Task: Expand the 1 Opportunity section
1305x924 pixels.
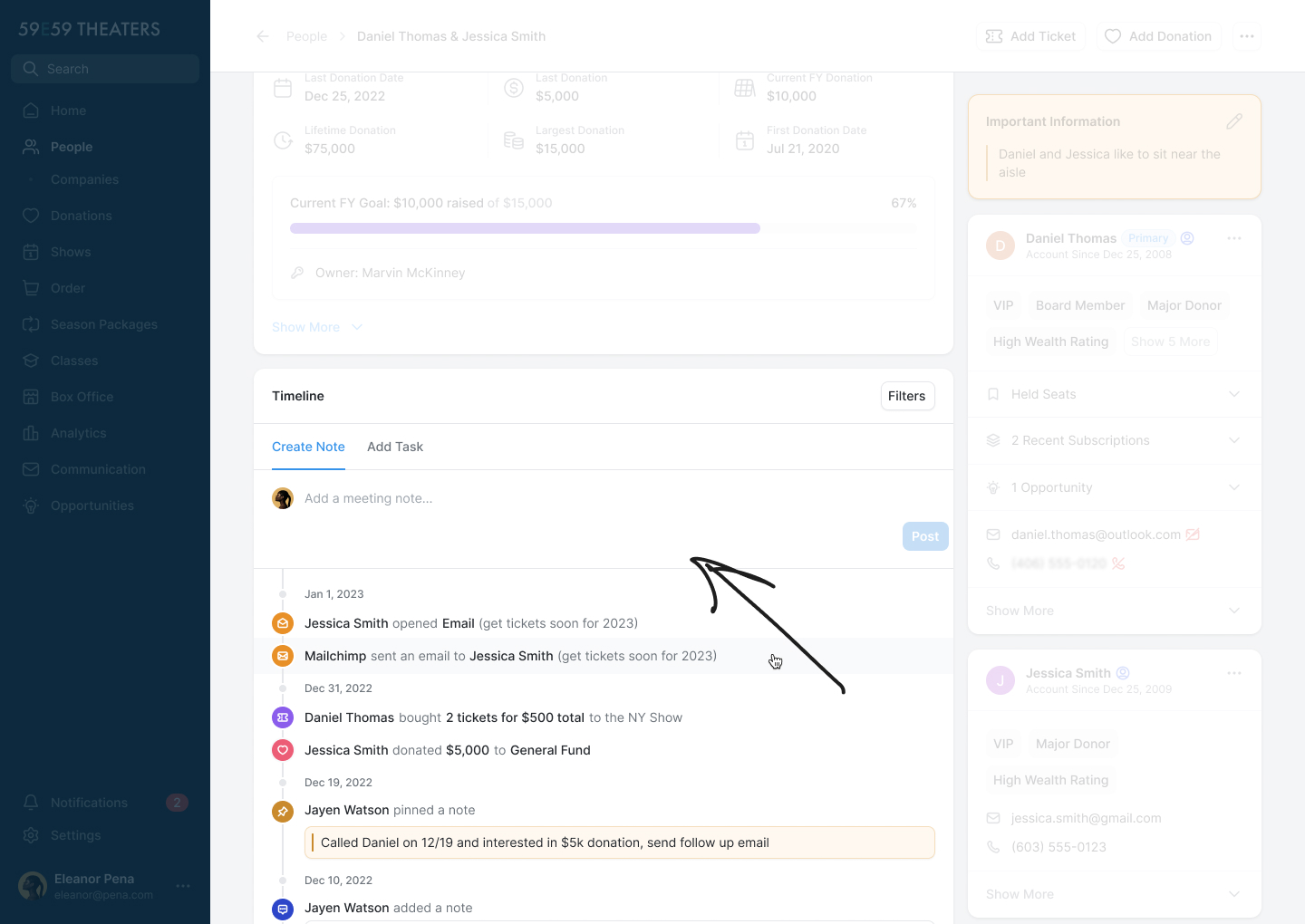Action: point(1234,487)
